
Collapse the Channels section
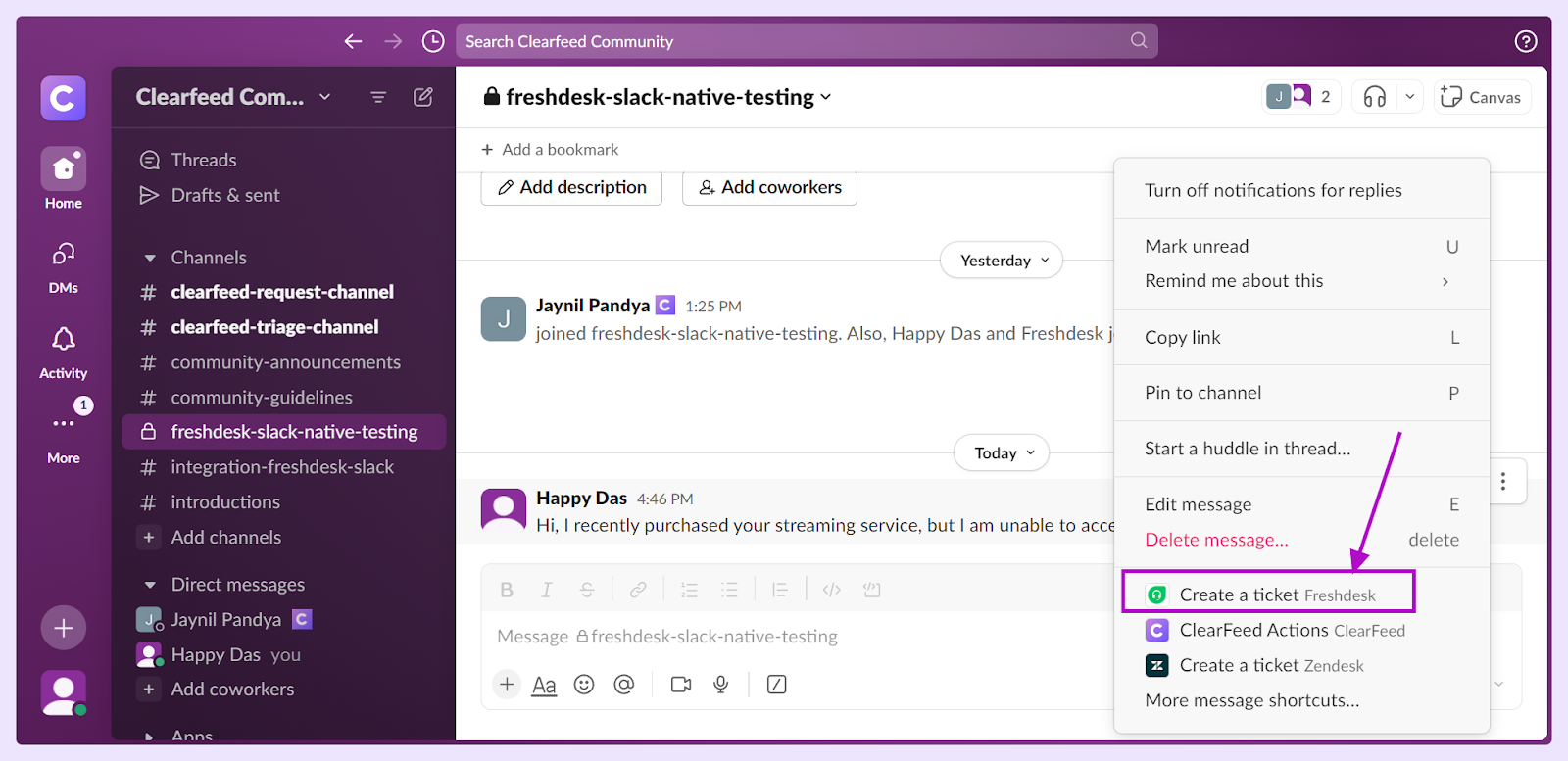pyautogui.click(x=150, y=258)
